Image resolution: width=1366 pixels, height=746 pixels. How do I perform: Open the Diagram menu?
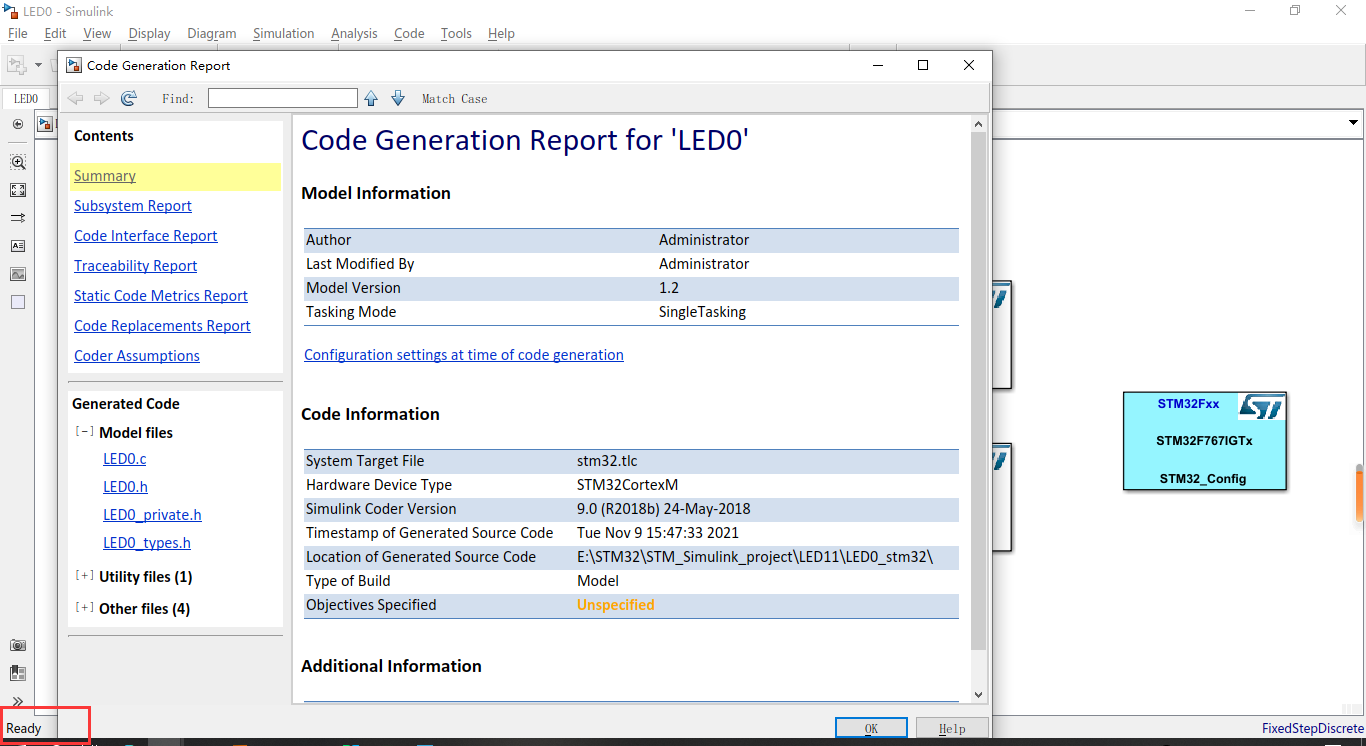click(x=211, y=33)
